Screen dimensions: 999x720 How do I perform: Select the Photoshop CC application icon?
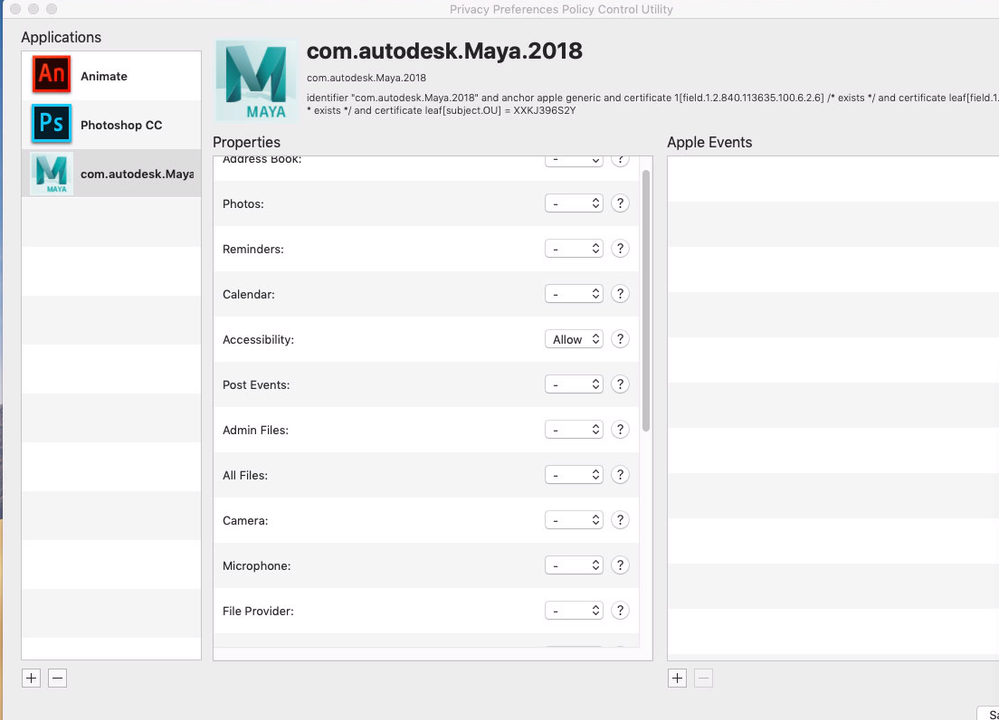click(52, 124)
